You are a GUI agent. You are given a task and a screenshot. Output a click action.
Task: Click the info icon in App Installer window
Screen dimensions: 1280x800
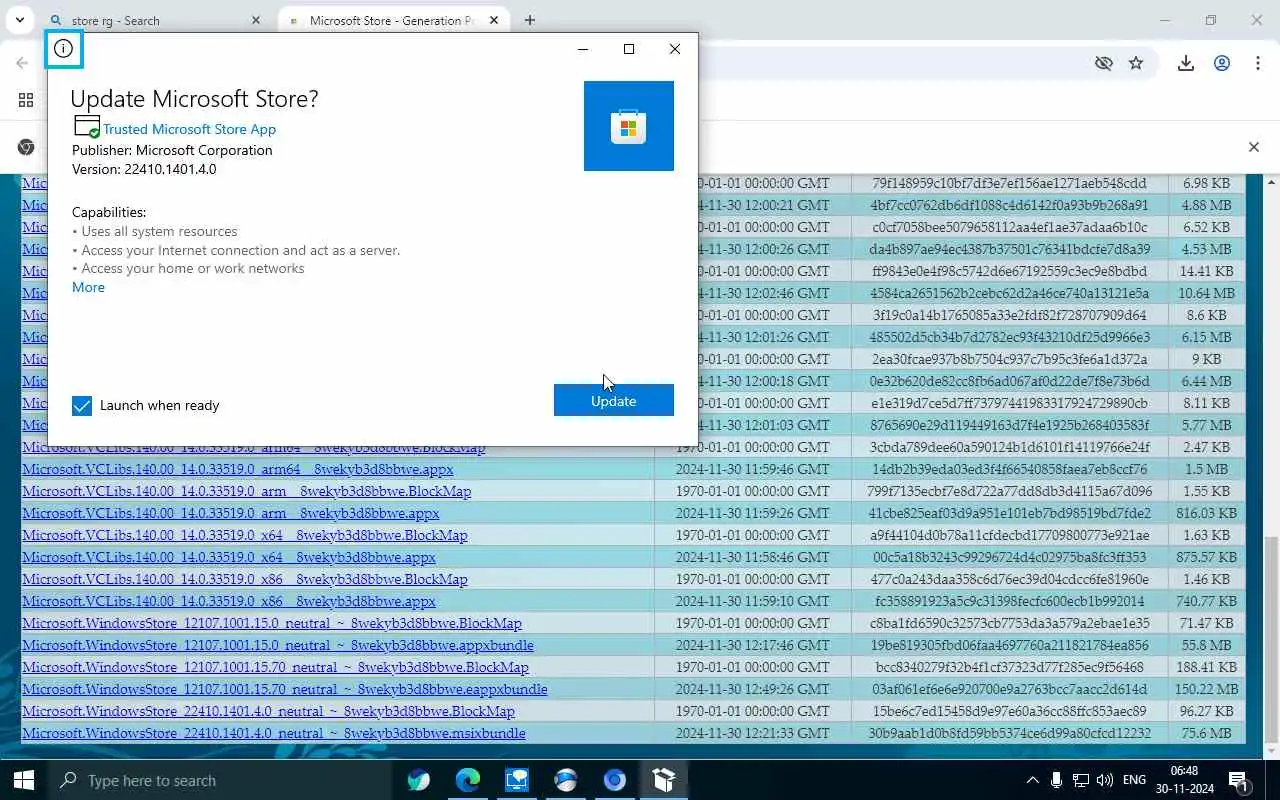pyautogui.click(x=64, y=49)
